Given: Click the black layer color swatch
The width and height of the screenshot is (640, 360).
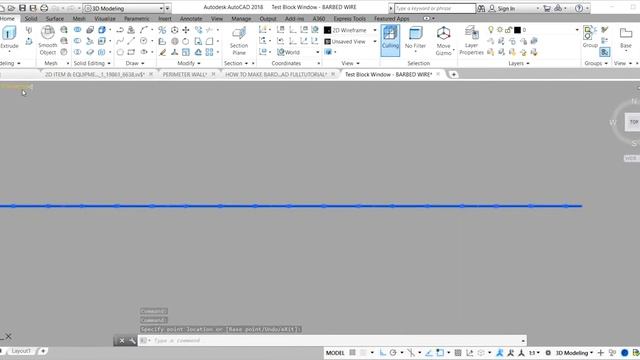Looking at the screenshot, I should coord(517,30).
